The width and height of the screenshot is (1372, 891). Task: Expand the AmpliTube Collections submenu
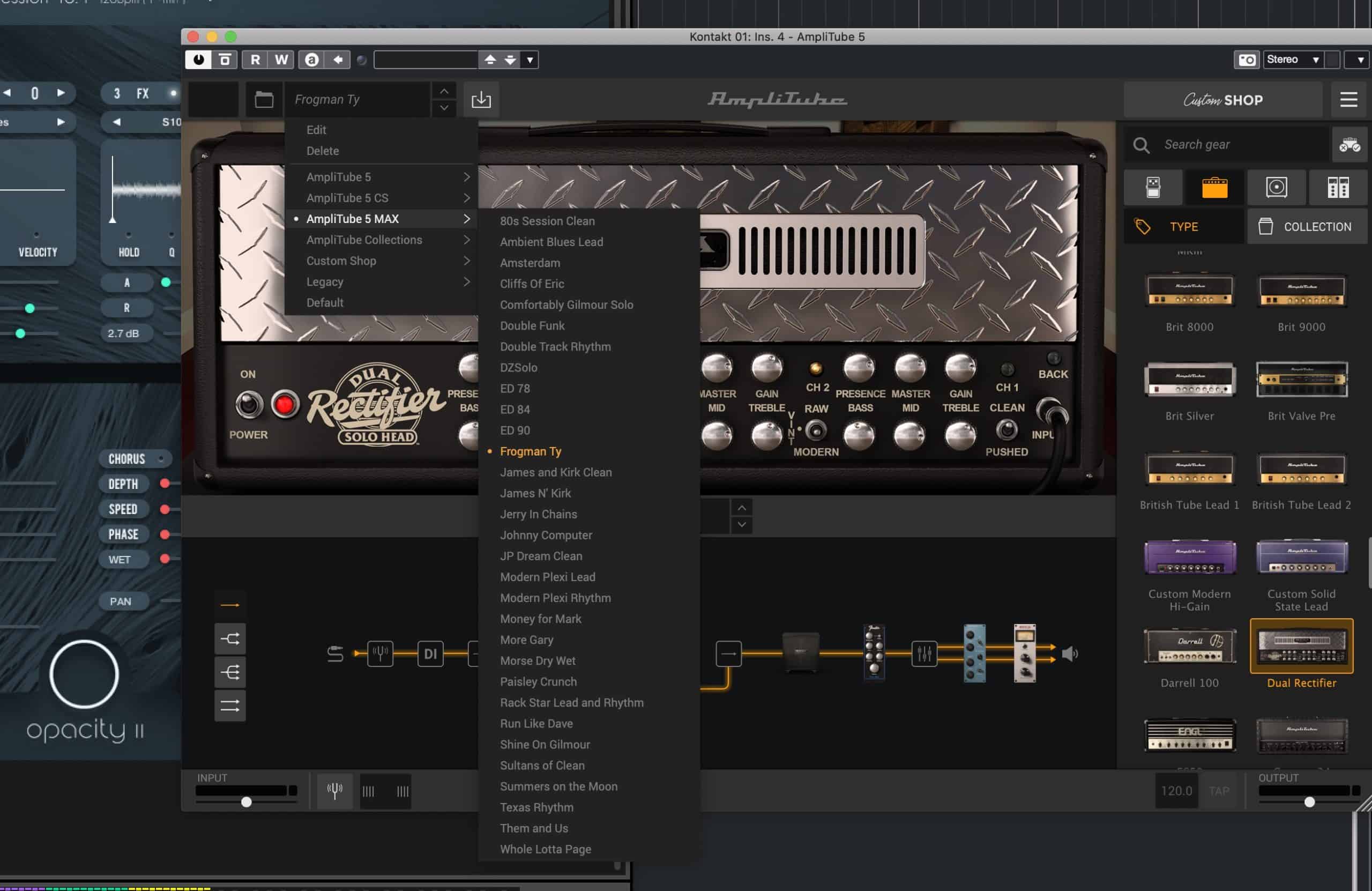pos(382,240)
